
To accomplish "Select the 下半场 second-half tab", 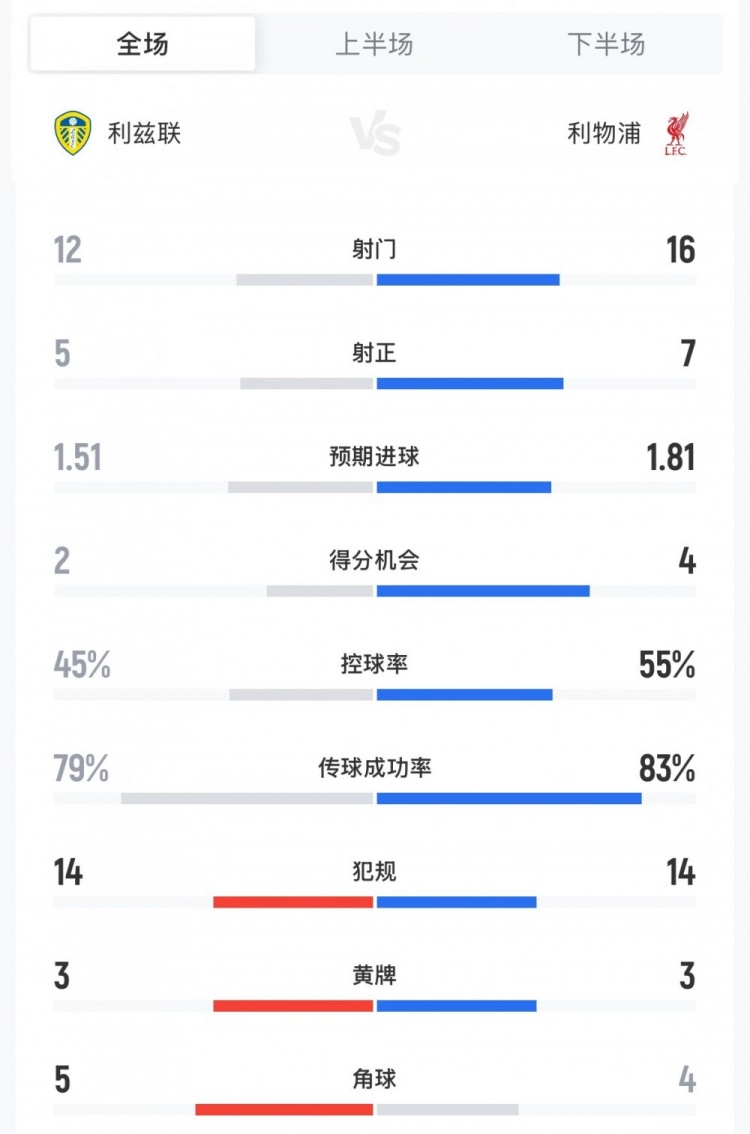I will pos(606,44).
